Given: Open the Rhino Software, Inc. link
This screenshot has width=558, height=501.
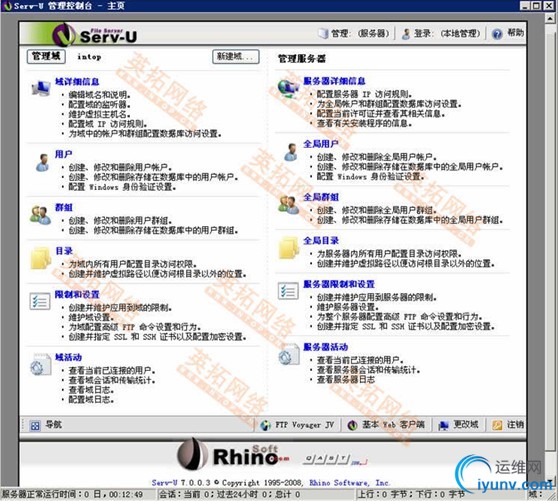Looking at the screenshot, I should click(x=349, y=483).
